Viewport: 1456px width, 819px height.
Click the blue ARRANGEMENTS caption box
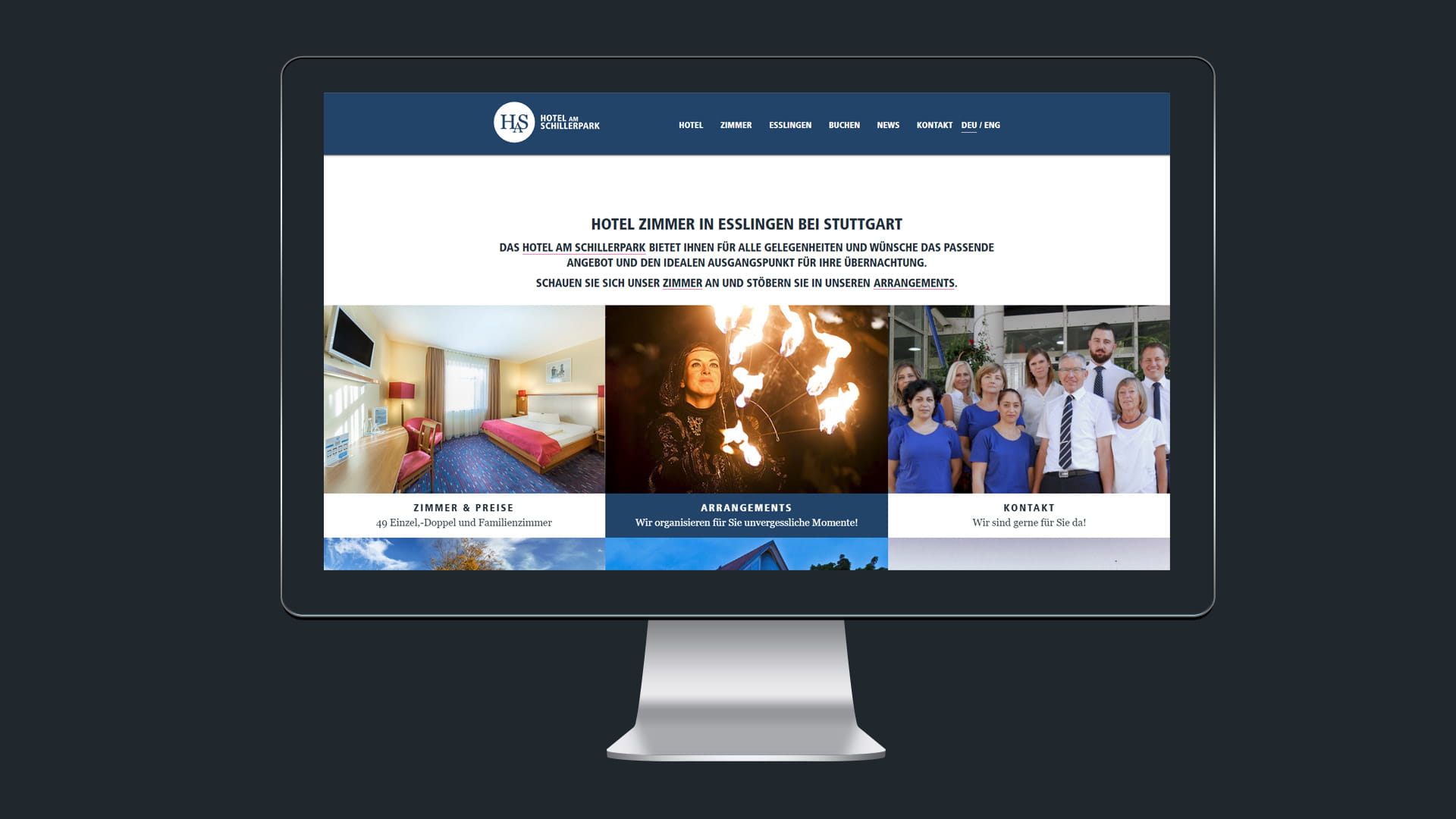coord(746,515)
